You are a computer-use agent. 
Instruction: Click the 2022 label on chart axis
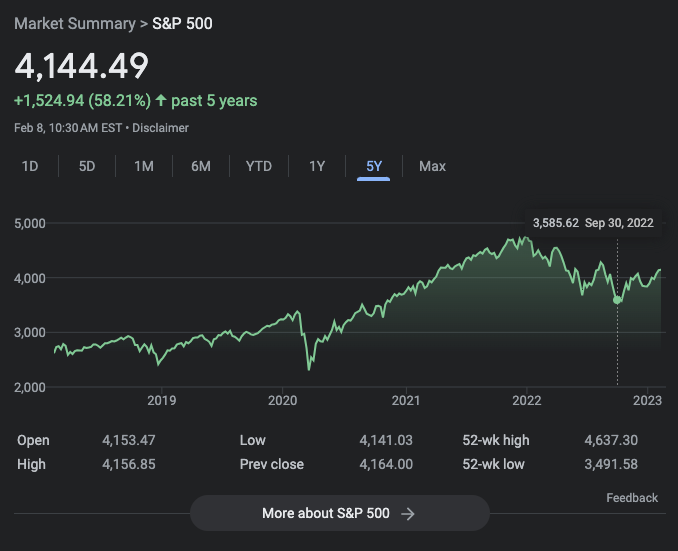[527, 401]
